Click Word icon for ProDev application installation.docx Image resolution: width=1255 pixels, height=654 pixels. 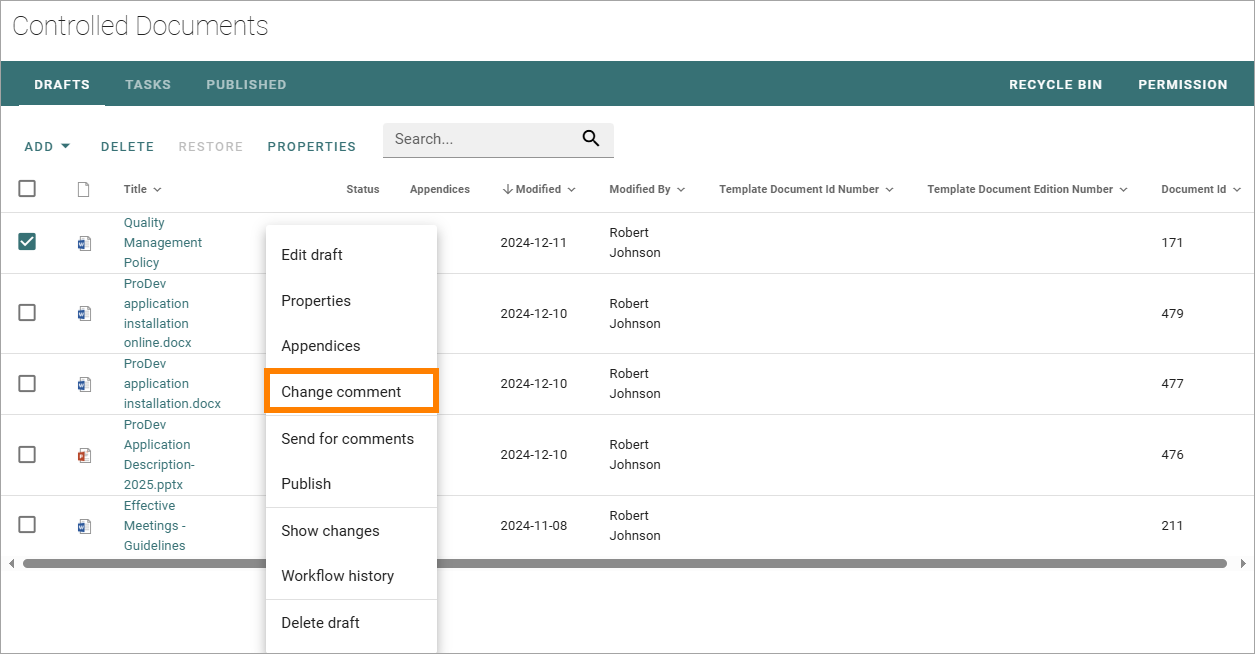click(84, 384)
